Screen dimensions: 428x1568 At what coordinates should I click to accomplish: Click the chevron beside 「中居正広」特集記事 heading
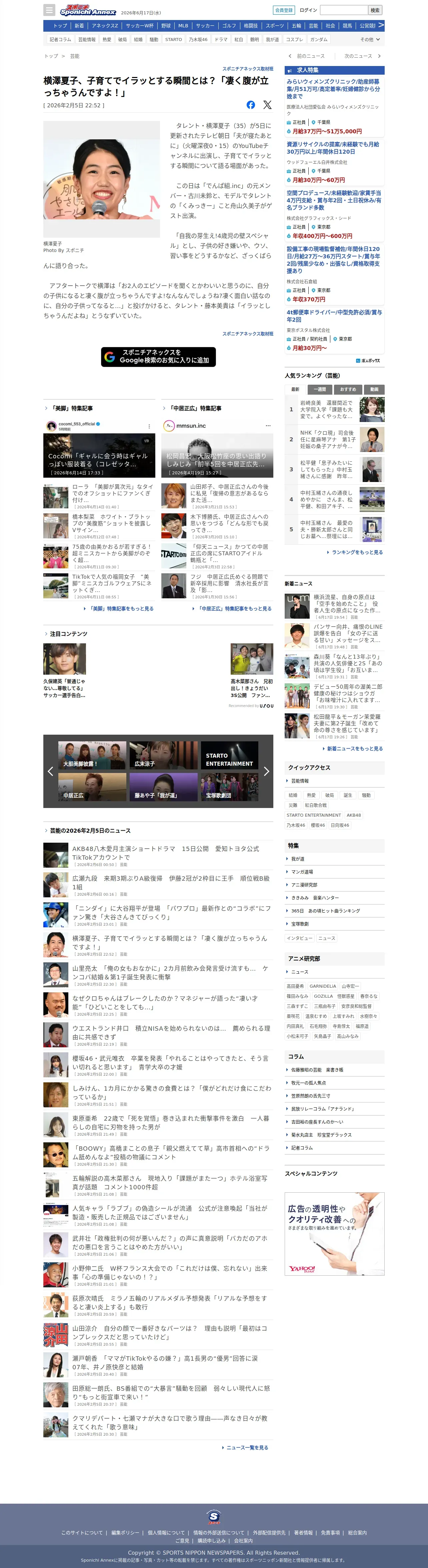point(164,408)
